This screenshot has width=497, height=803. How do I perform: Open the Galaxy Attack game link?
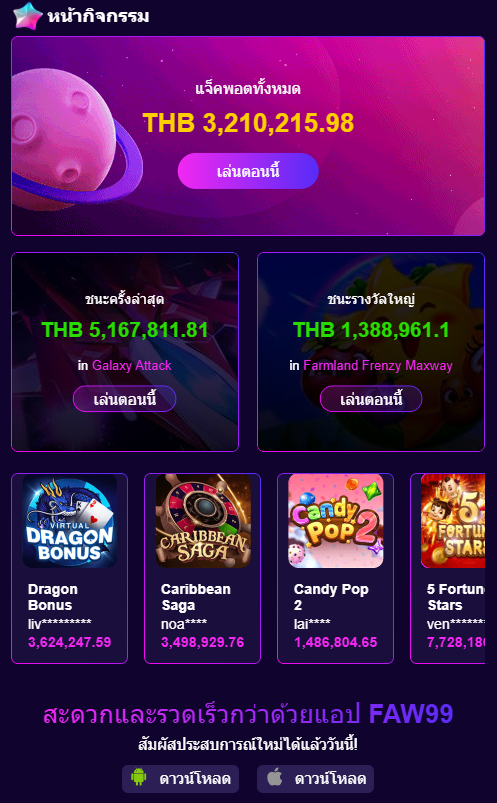[x=132, y=366]
